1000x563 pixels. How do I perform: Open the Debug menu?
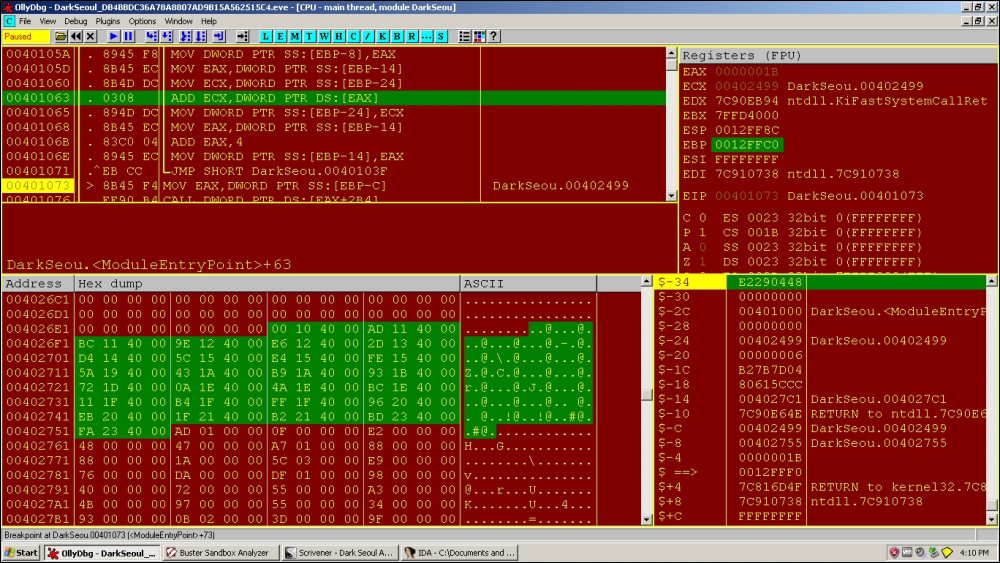(x=75, y=21)
